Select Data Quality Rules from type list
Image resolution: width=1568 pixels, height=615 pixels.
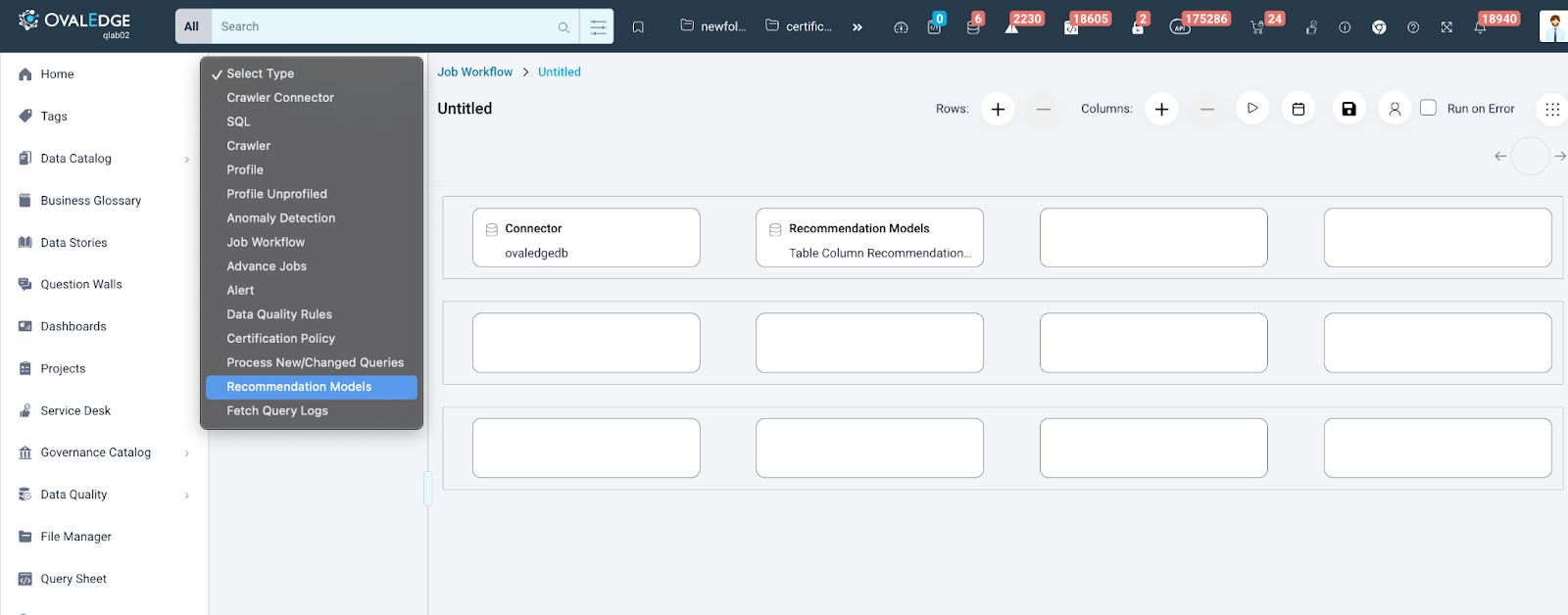pos(312,314)
